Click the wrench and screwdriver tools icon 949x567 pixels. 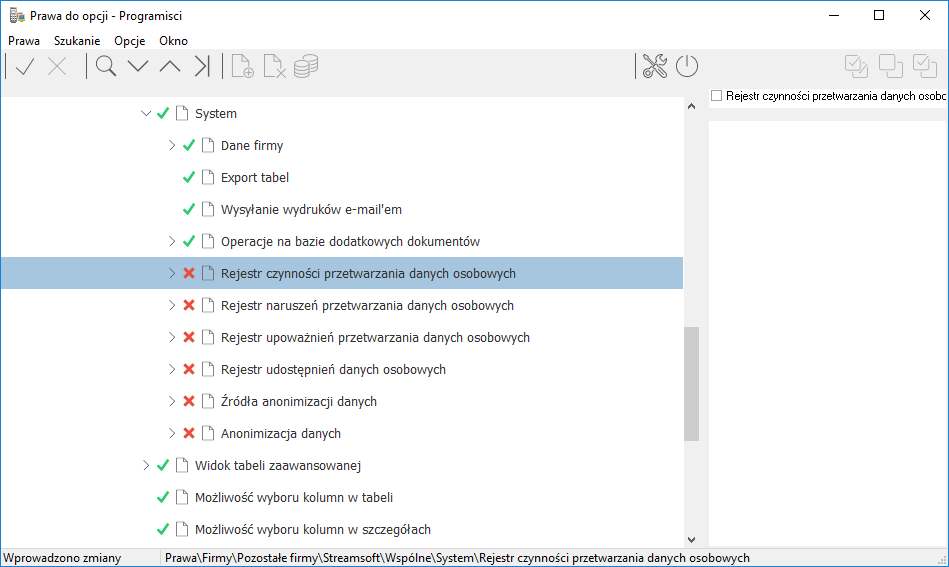[655, 66]
